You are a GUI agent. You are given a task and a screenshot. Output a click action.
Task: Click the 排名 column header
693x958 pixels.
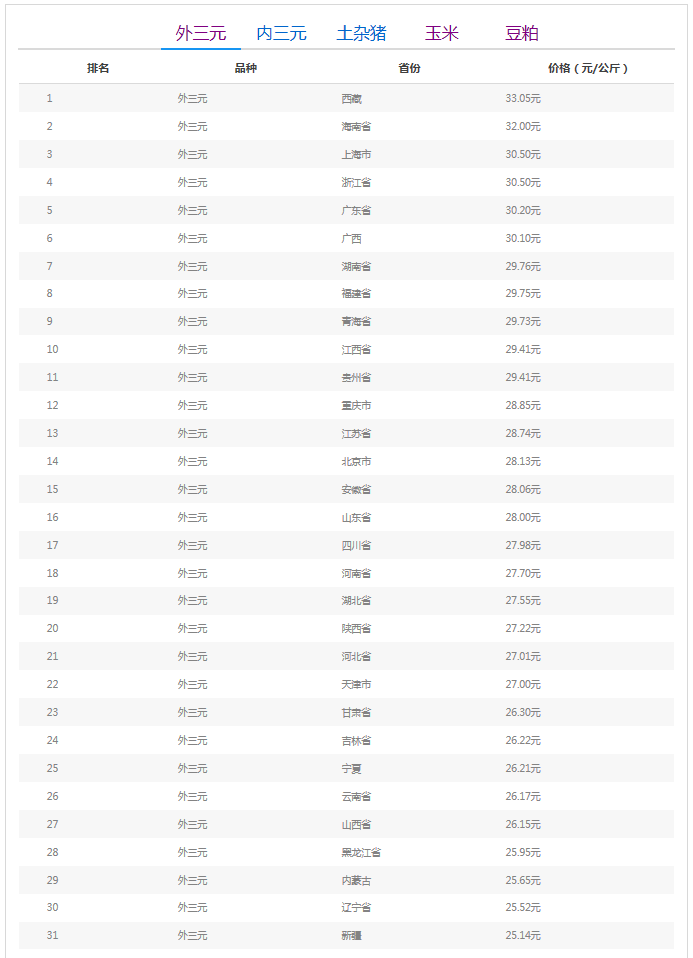(98, 69)
